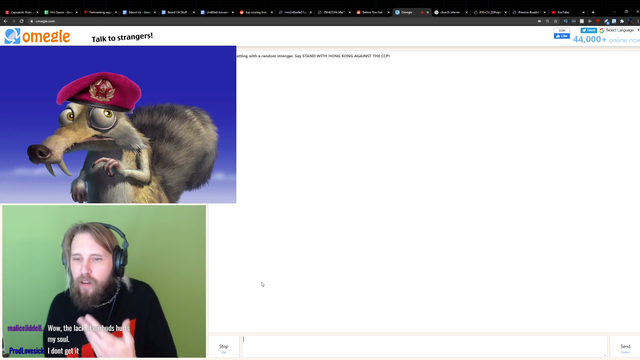Restore the browser window

pyautogui.click(x=626, y=11)
